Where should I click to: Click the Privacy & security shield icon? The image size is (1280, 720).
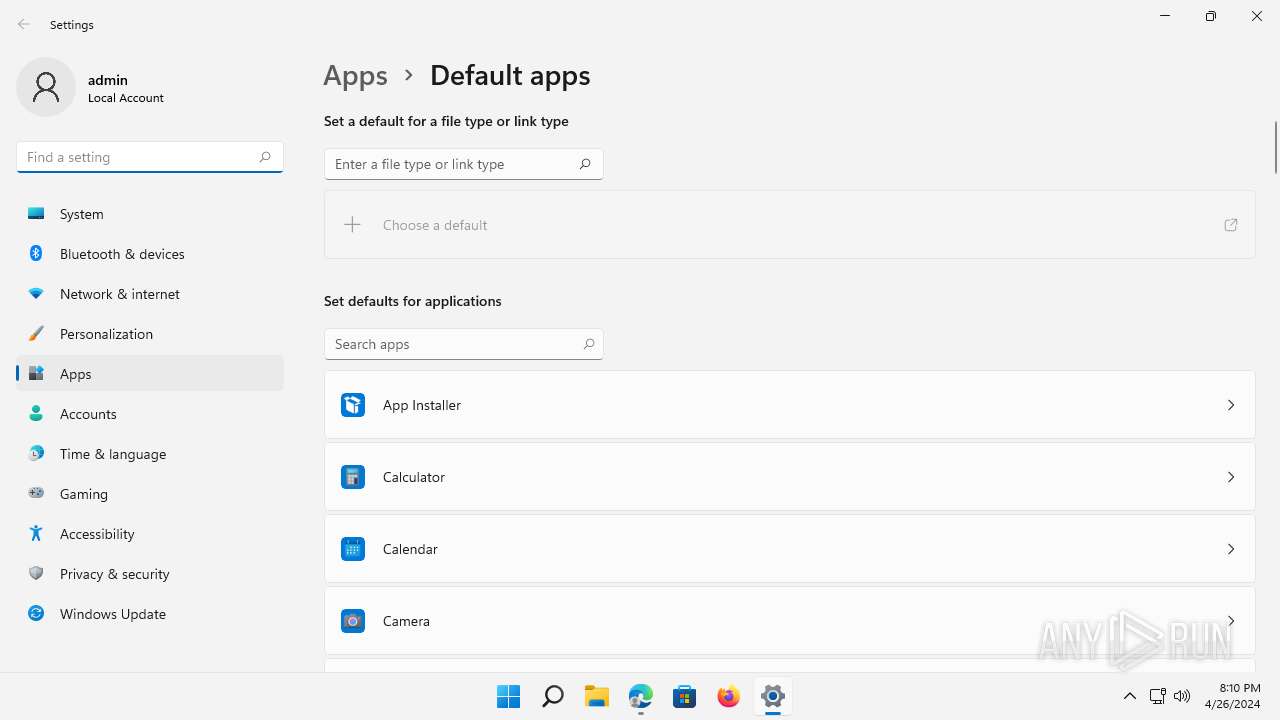click(x=36, y=574)
